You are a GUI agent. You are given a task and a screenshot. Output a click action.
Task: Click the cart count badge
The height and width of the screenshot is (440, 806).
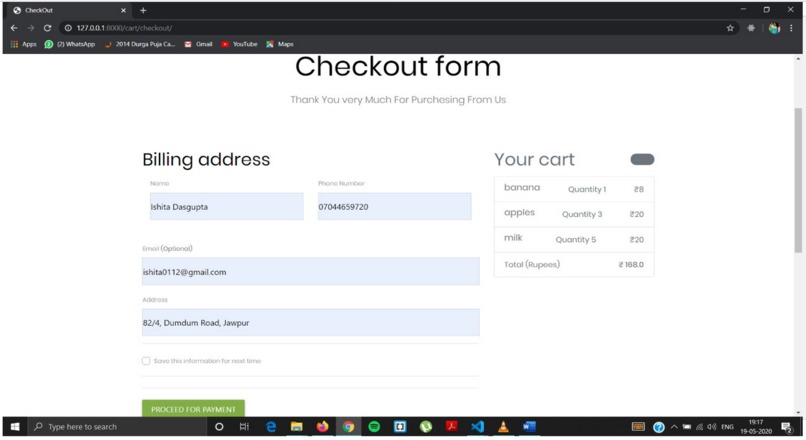(x=643, y=159)
